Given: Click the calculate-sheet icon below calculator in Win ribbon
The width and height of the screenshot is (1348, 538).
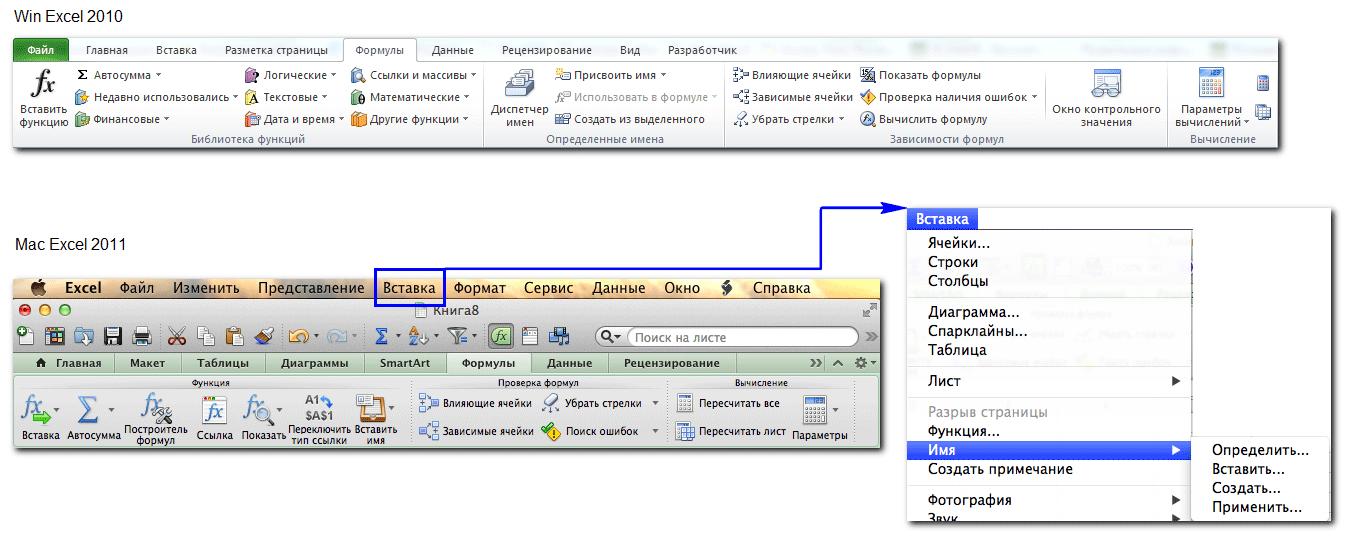Looking at the screenshot, I should tap(1263, 112).
